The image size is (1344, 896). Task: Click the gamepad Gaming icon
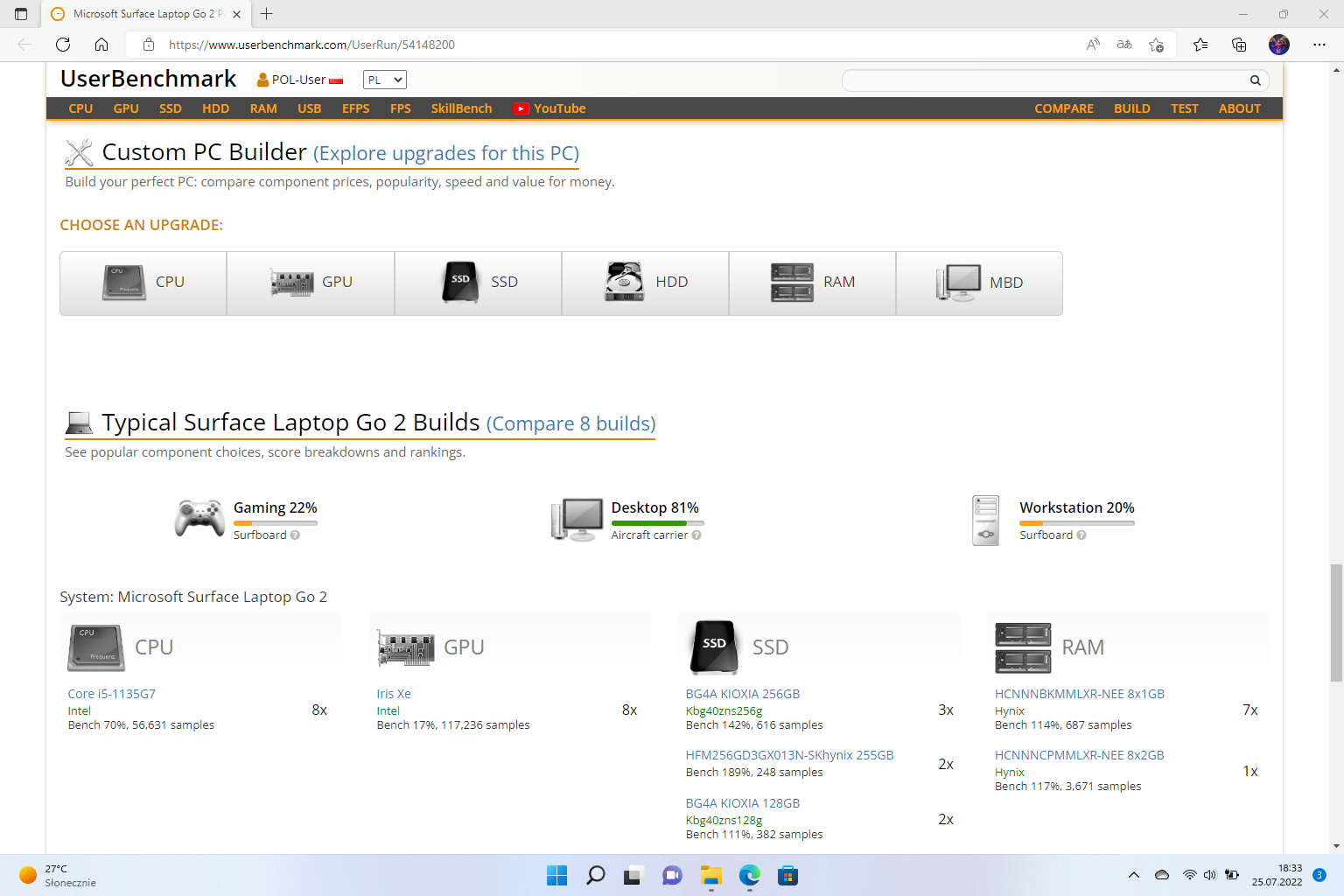coord(199,518)
